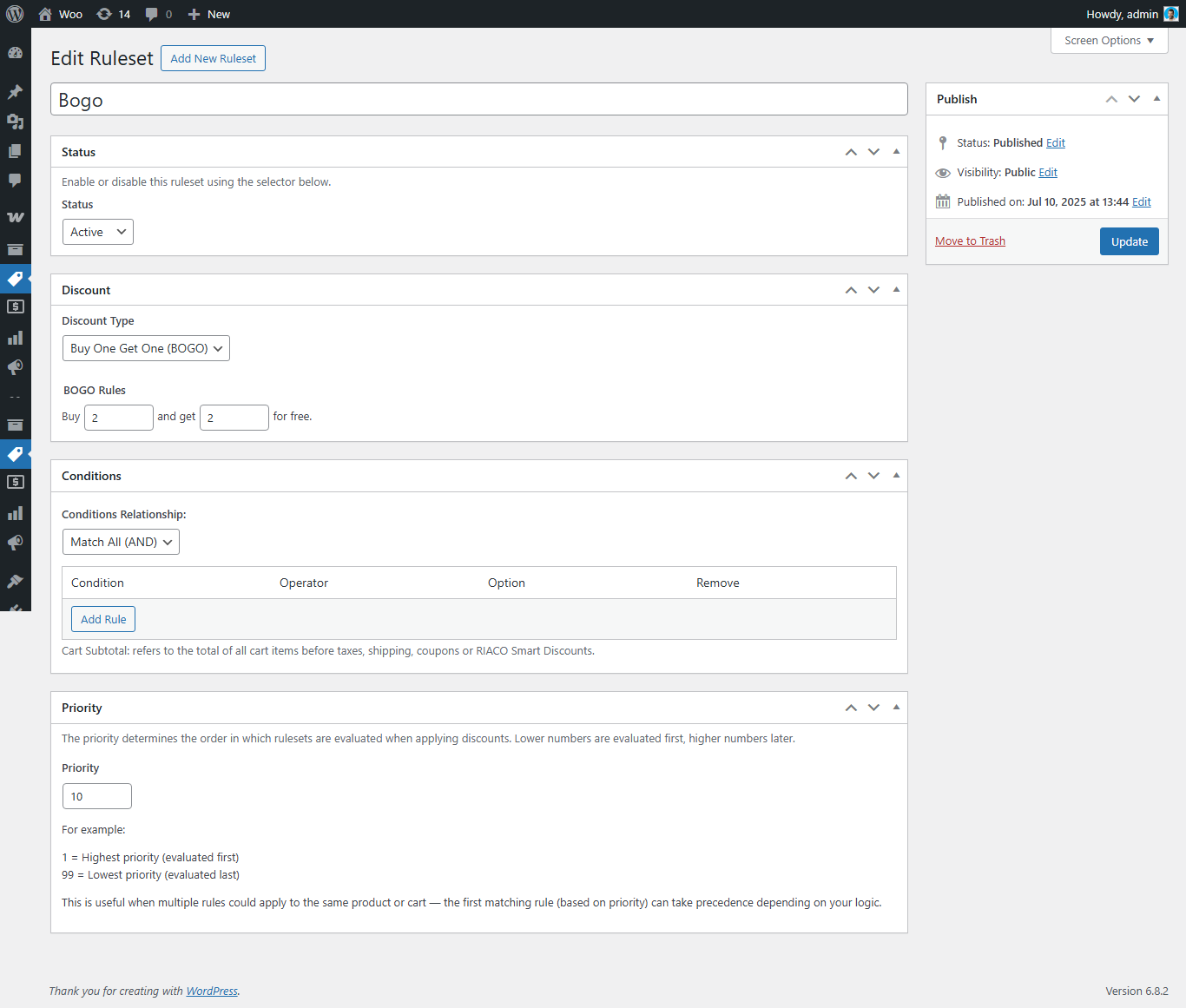Move the Discount panel up
This screenshot has width=1186, height=1008.
tap(851, 290)
